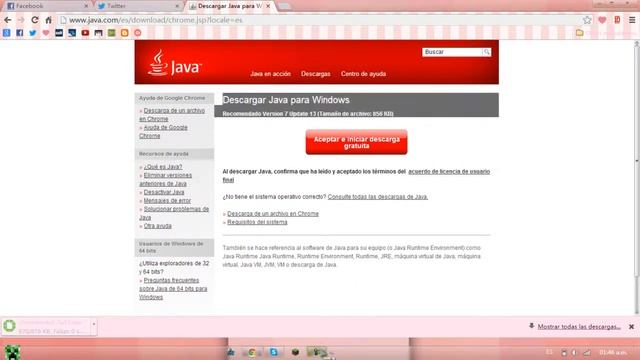Close the Facebook tab
This screenshot has height=360, width=640.
point(86,6)
